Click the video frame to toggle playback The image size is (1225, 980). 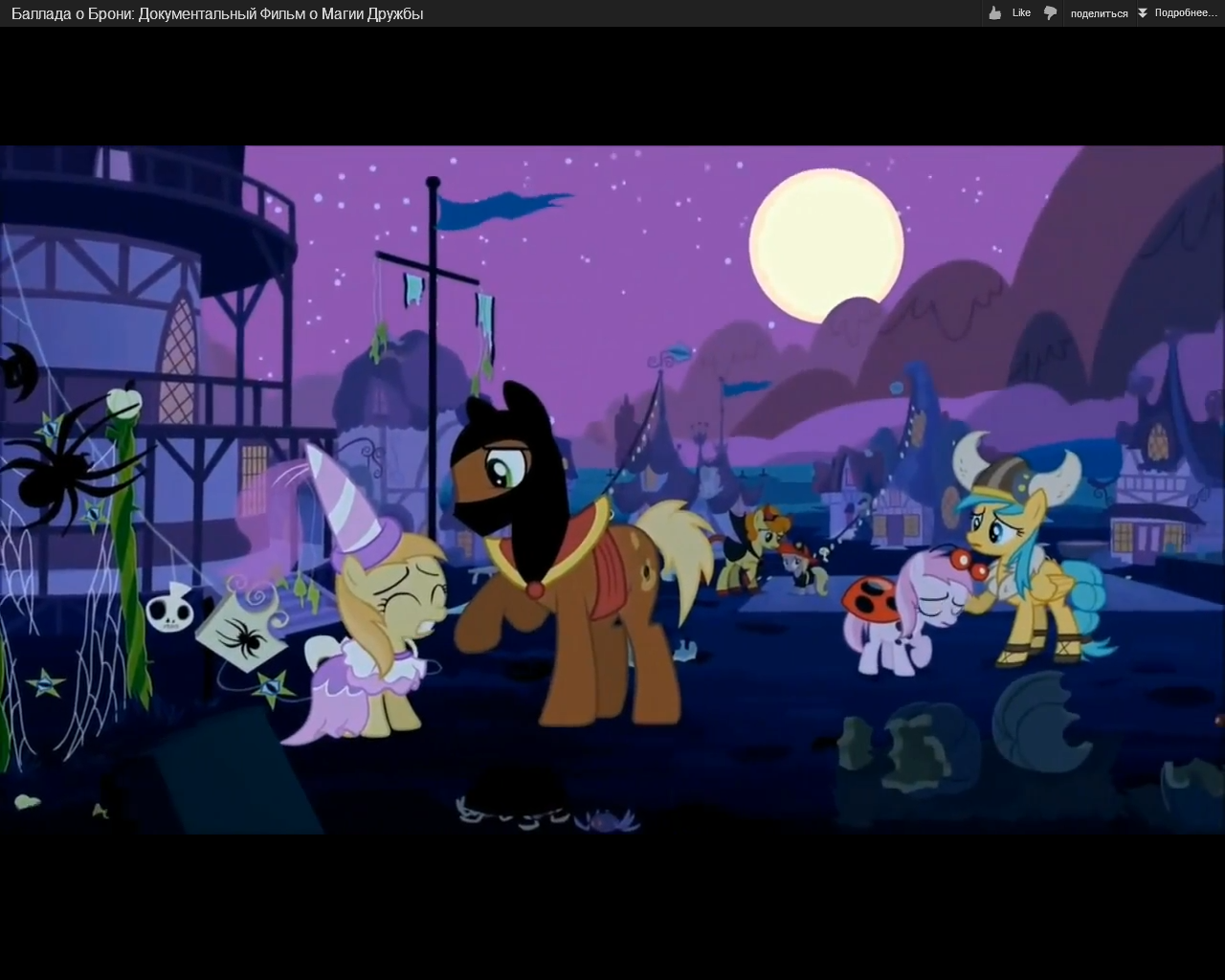[612, 489]
